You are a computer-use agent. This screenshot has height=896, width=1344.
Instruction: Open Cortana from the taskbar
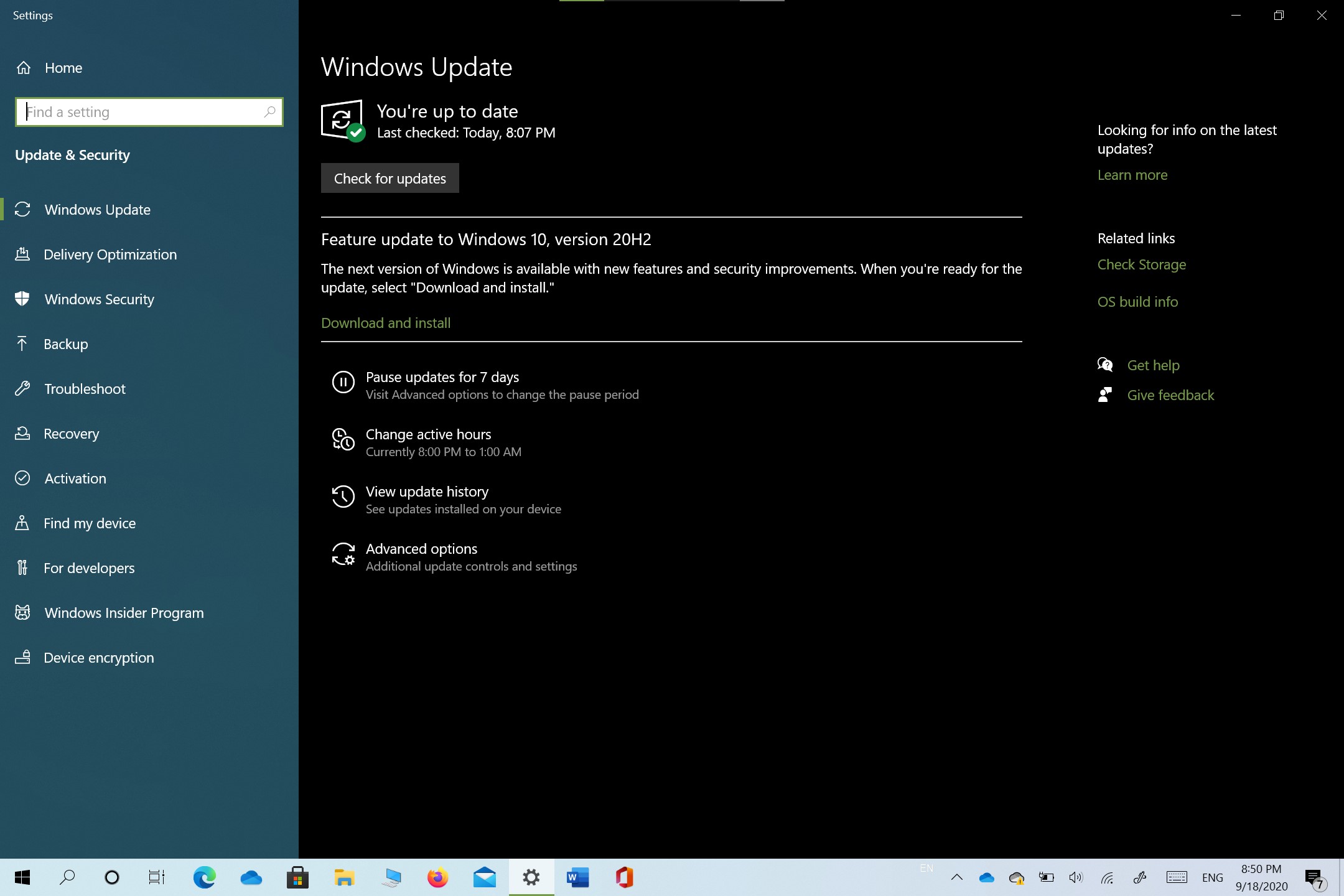click(x=112, y=877)
